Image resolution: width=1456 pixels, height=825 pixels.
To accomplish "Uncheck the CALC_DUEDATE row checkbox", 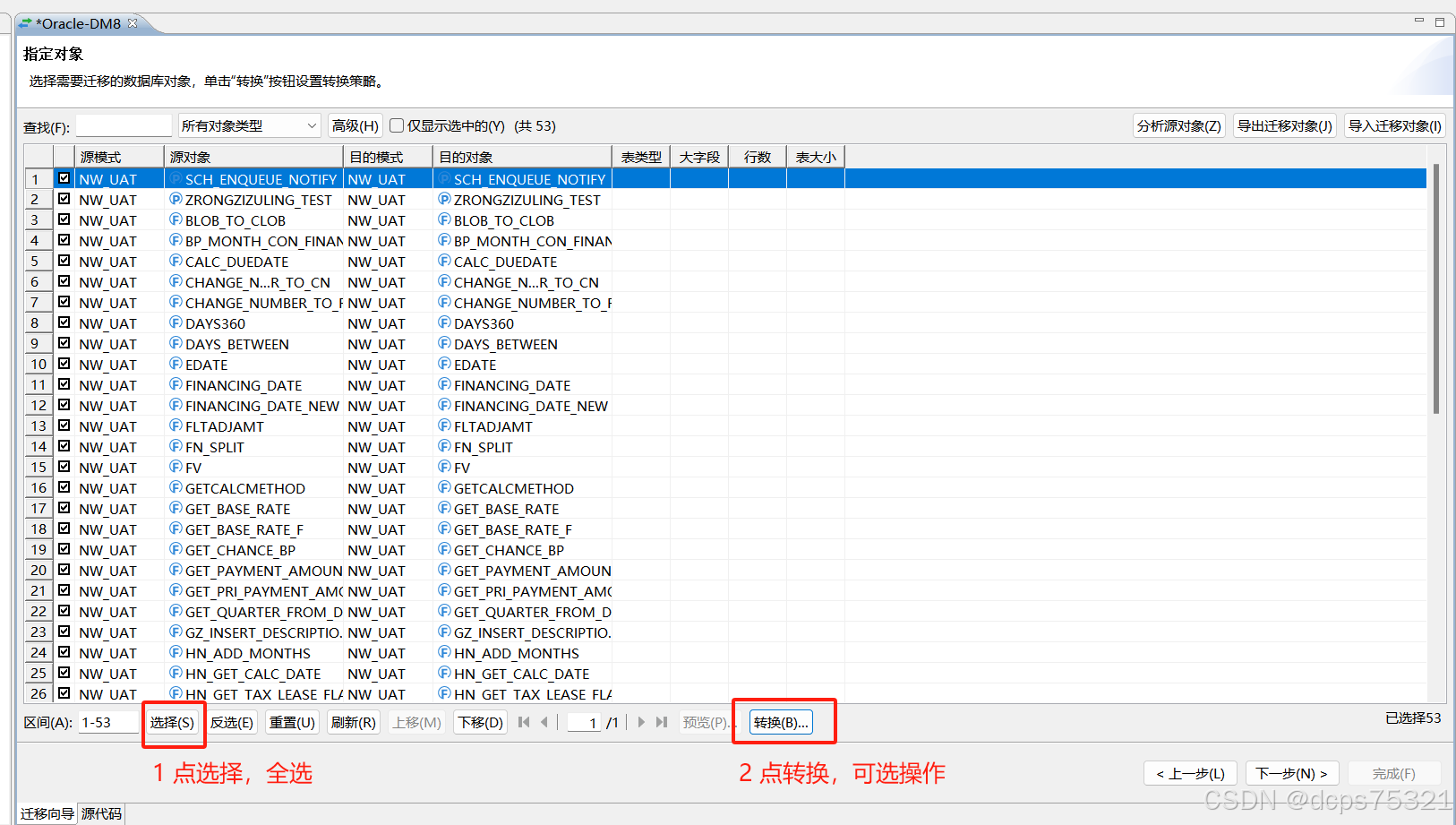I will pos(64,260).
